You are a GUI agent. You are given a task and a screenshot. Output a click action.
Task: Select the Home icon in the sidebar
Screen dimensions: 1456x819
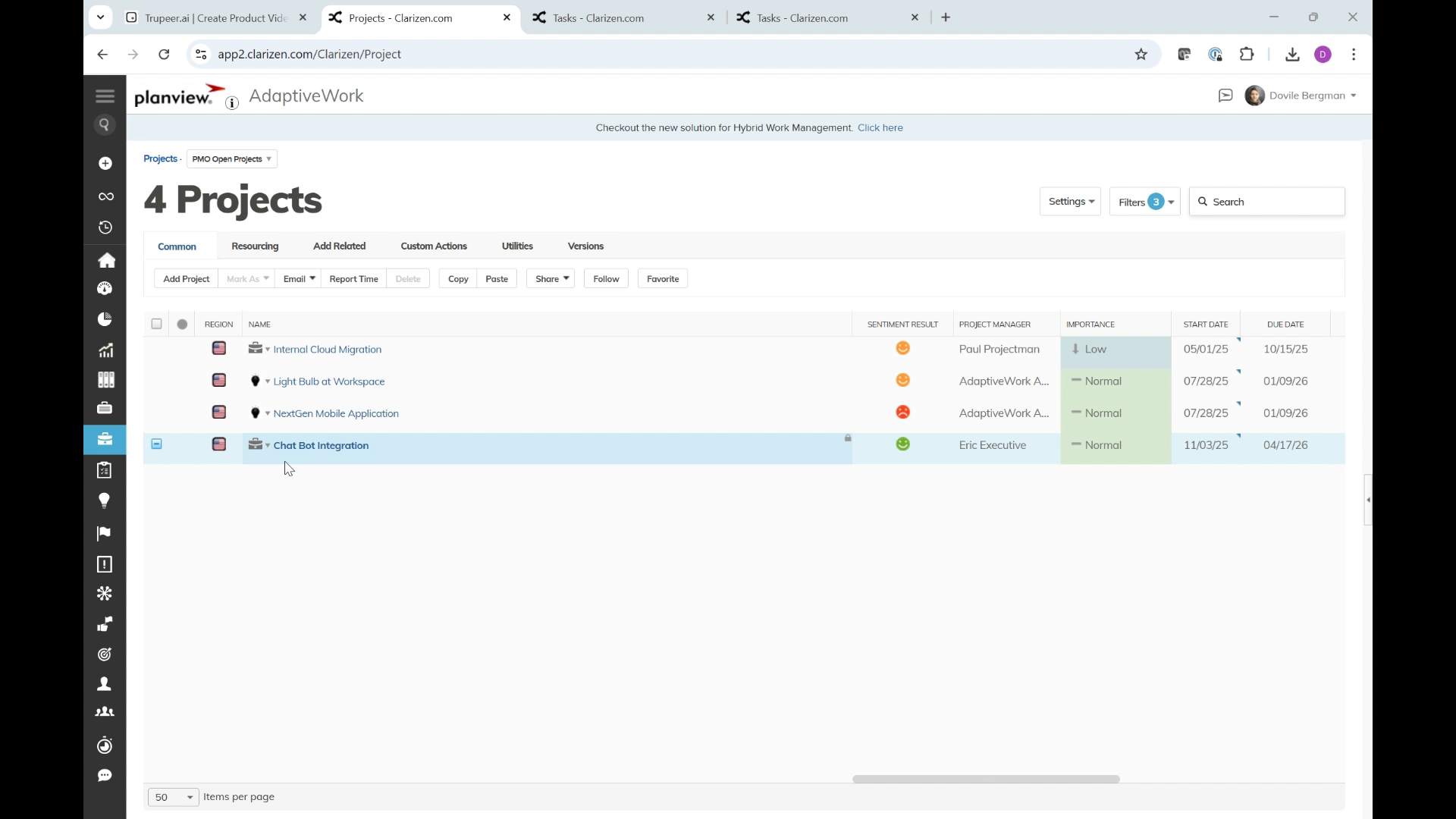(x=107, y=260)
